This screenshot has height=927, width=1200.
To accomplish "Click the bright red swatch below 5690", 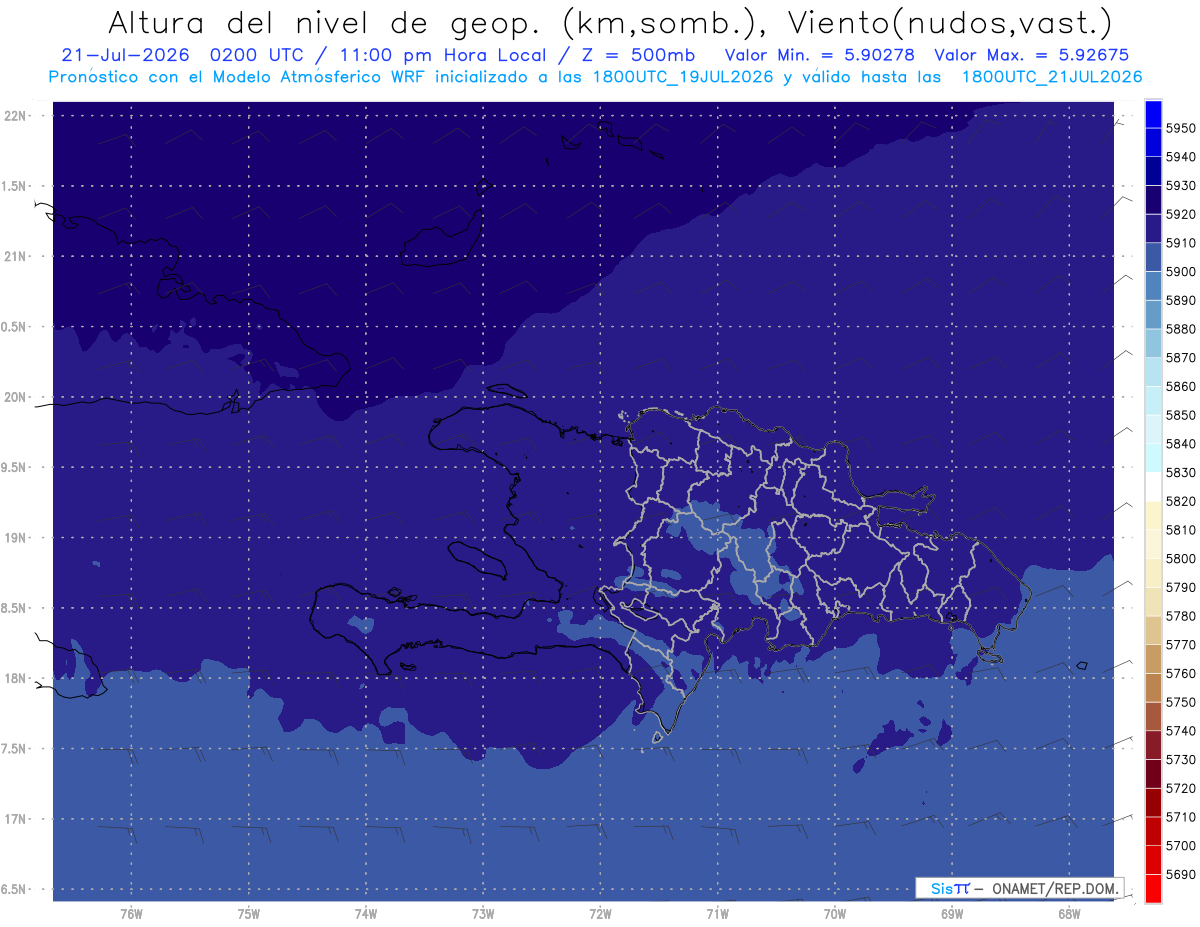I will (1152, 888).
